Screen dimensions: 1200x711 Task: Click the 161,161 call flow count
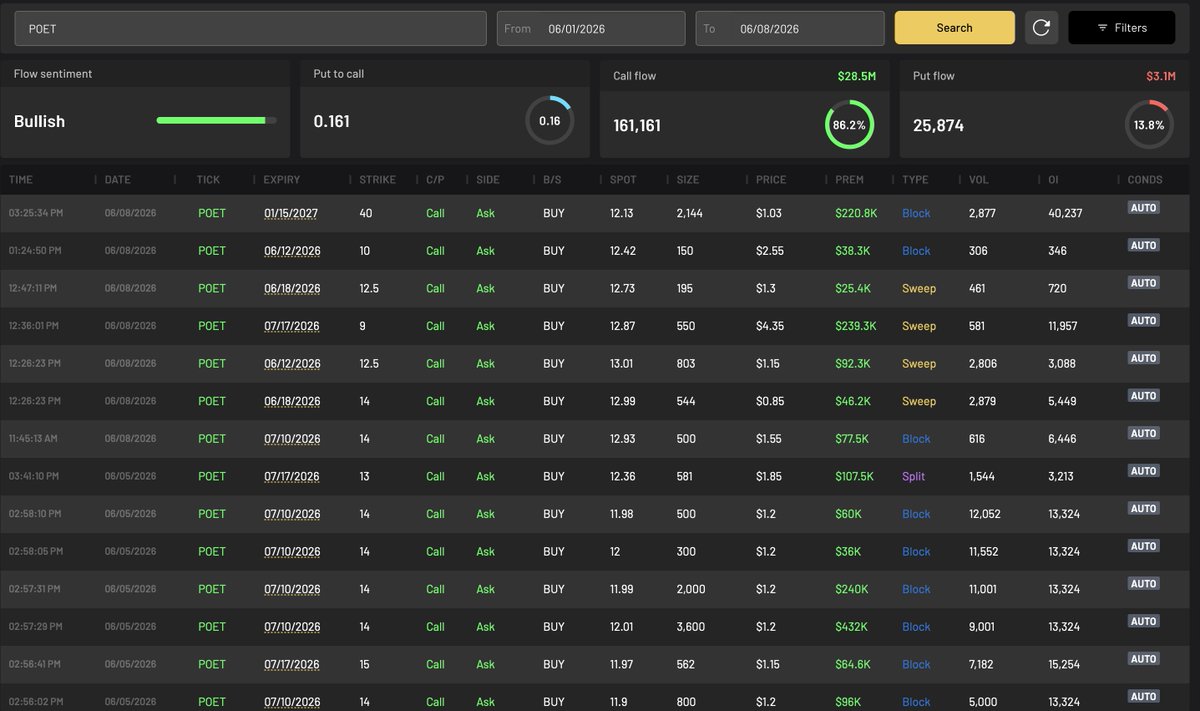tap(637, 126)
